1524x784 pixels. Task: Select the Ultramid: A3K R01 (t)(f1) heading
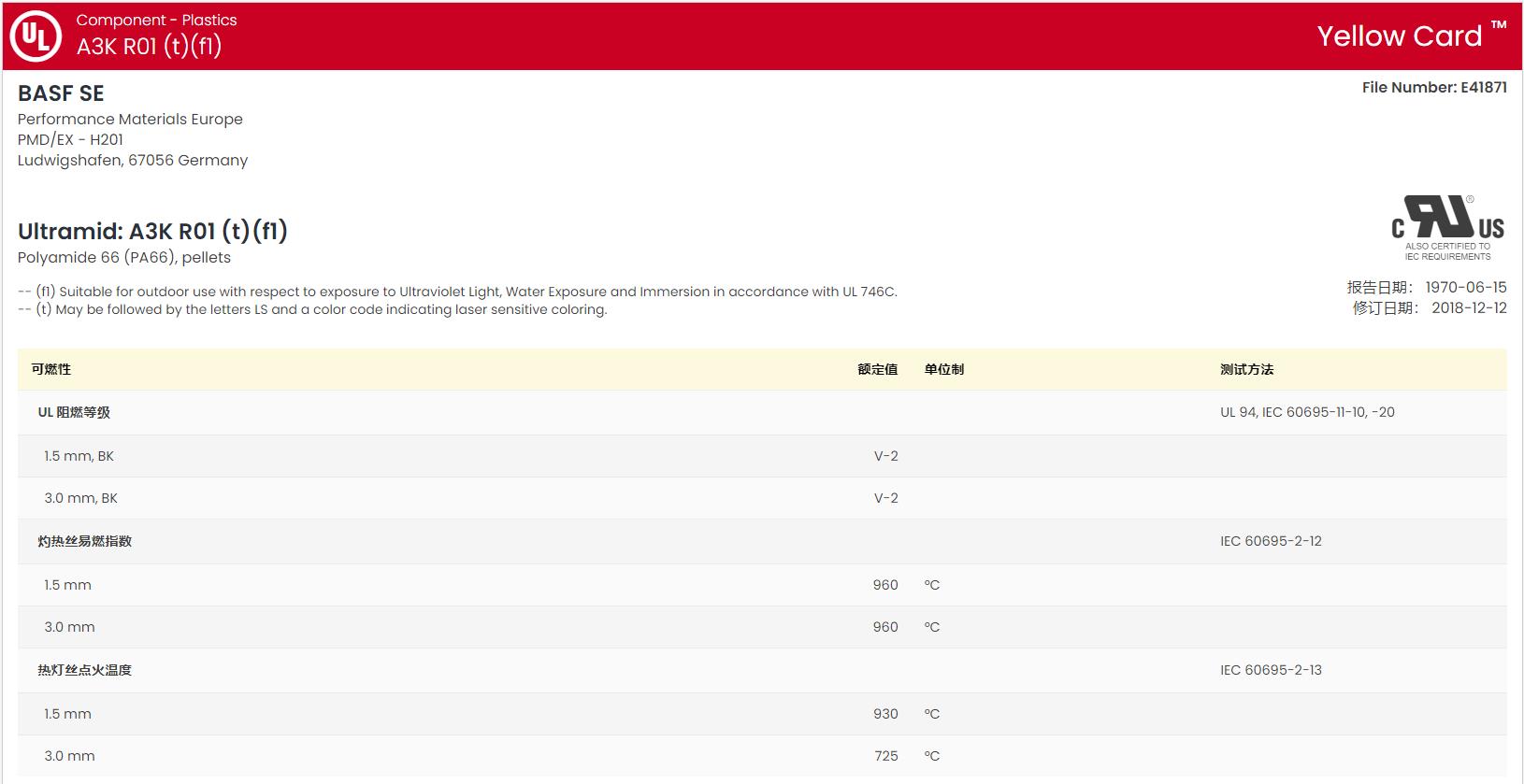pyautogui.click(x=152, y=231)
